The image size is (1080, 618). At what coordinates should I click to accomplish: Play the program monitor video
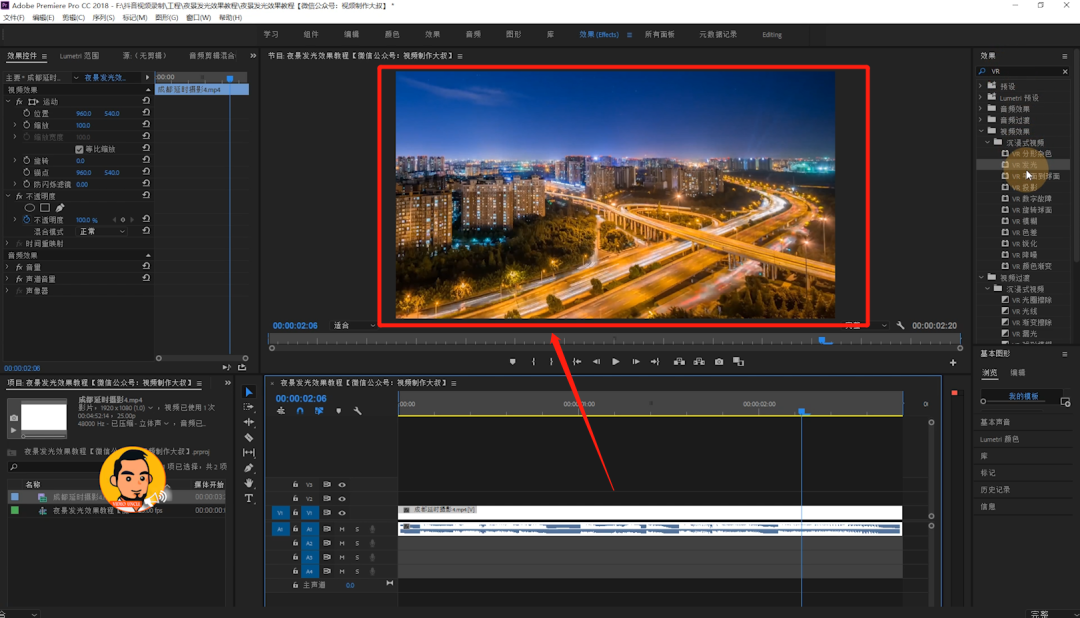[615, 362]
